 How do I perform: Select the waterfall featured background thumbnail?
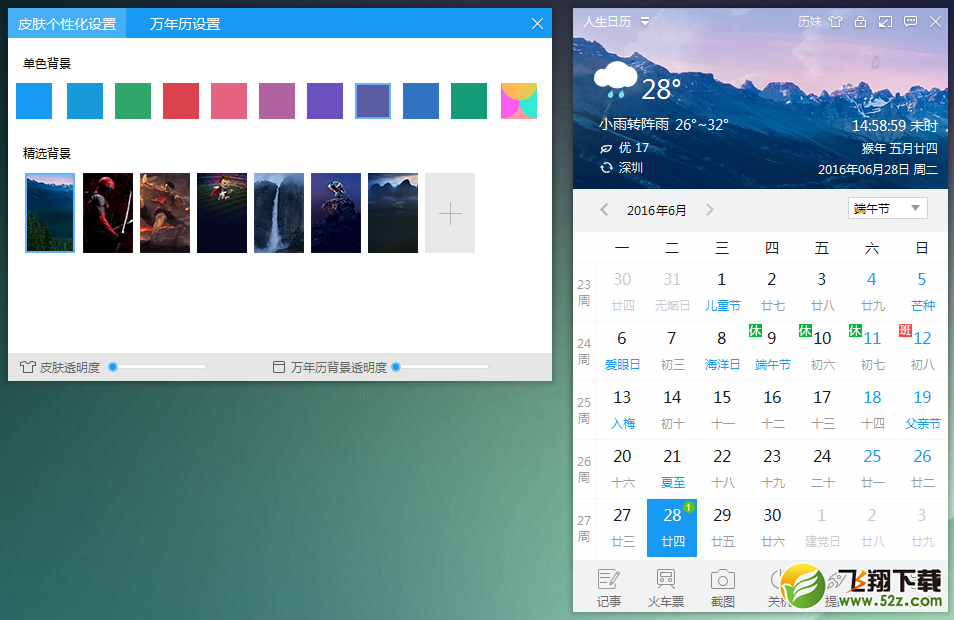(279, 213)
